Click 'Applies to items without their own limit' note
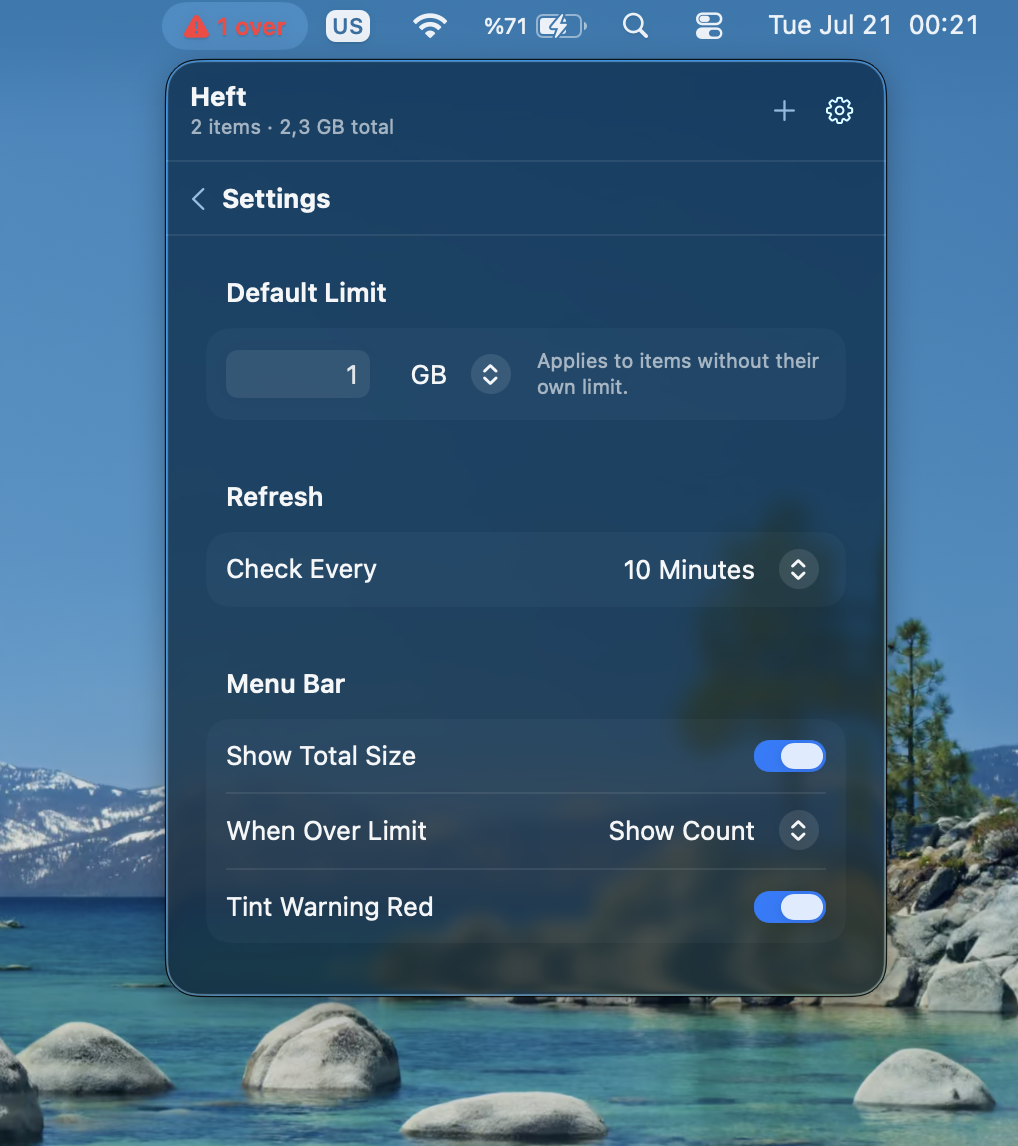 [x=677, y=373]
